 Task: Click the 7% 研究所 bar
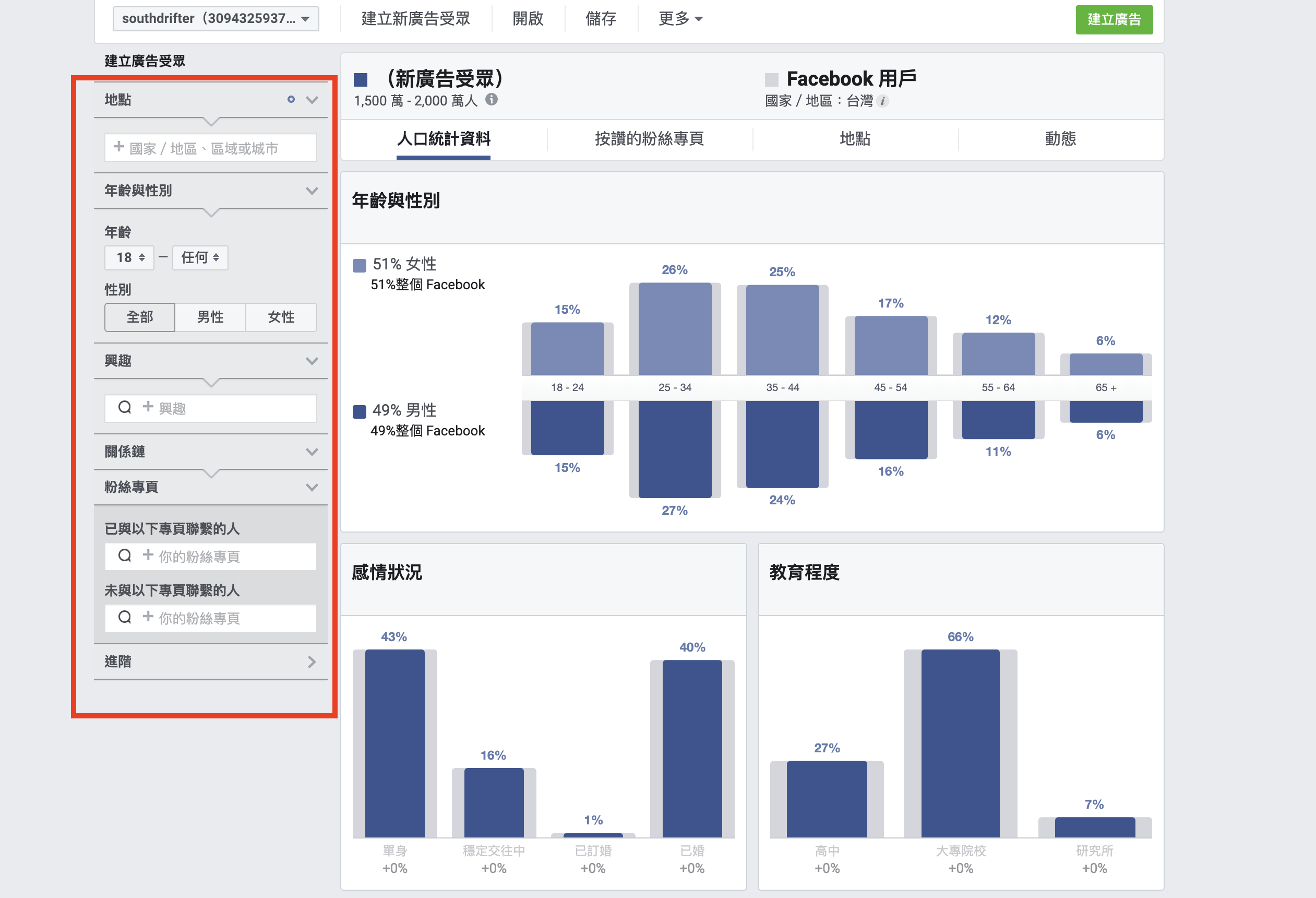pyautogui.click(x=1095, y=827)
